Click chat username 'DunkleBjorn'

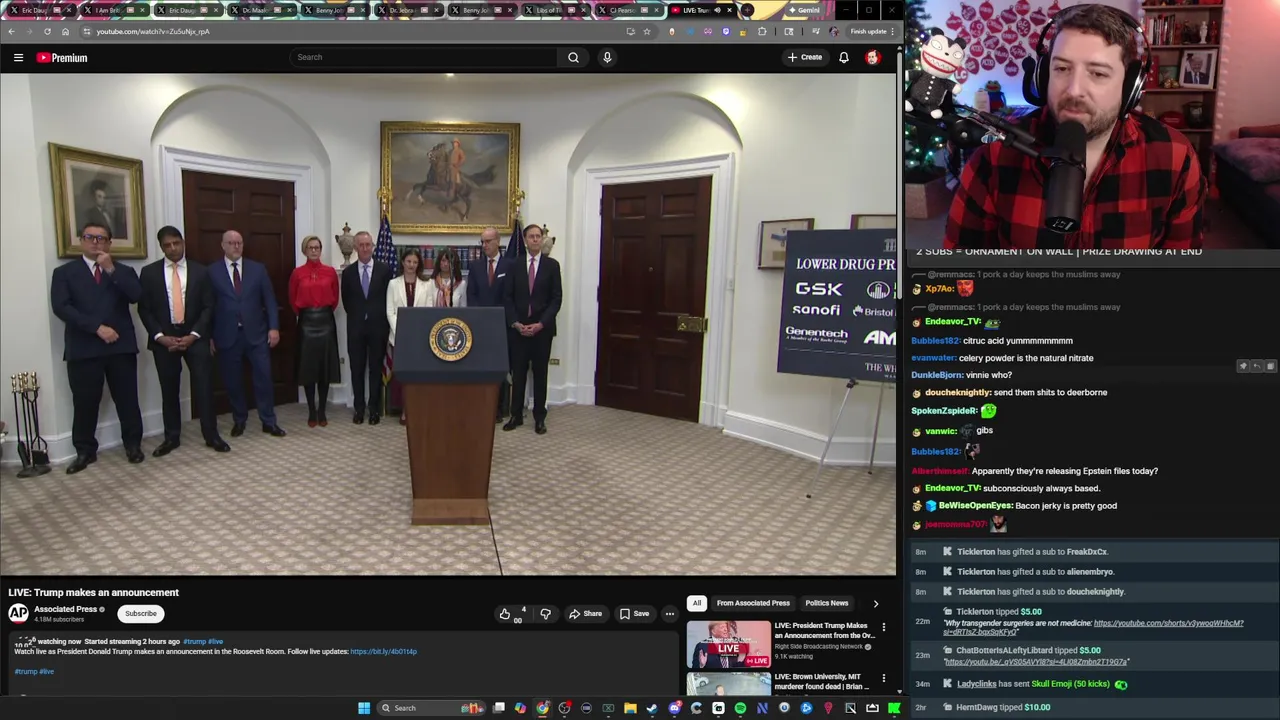[x=937, y=375]
